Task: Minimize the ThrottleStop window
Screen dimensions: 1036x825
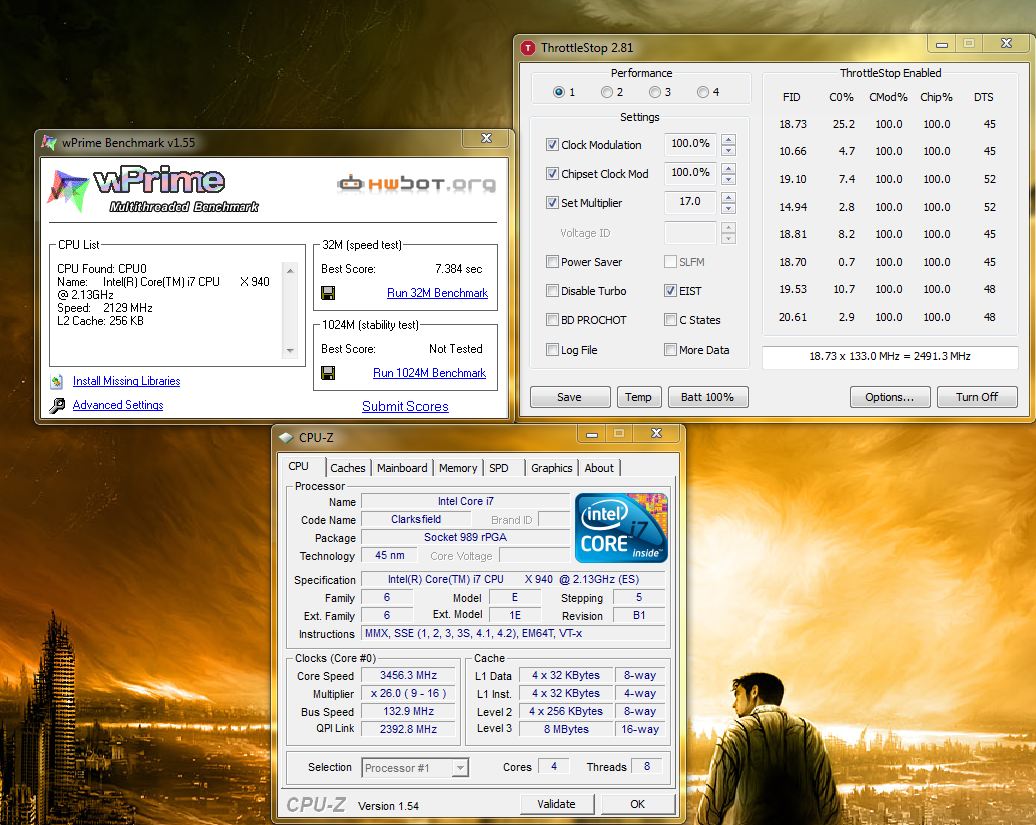Action: point(942,44)
